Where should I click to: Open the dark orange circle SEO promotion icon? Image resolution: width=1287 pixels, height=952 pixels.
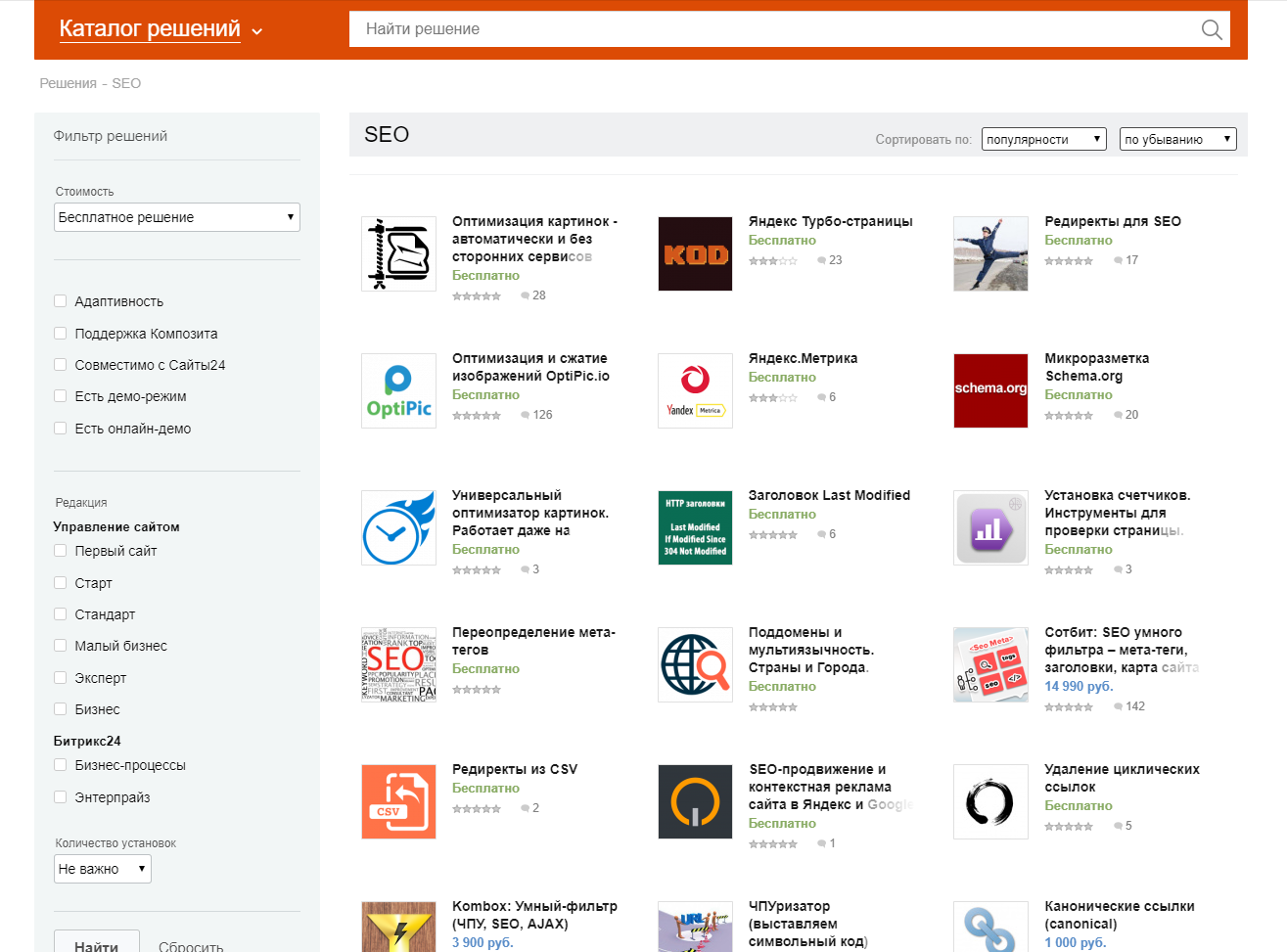(695, 801)
